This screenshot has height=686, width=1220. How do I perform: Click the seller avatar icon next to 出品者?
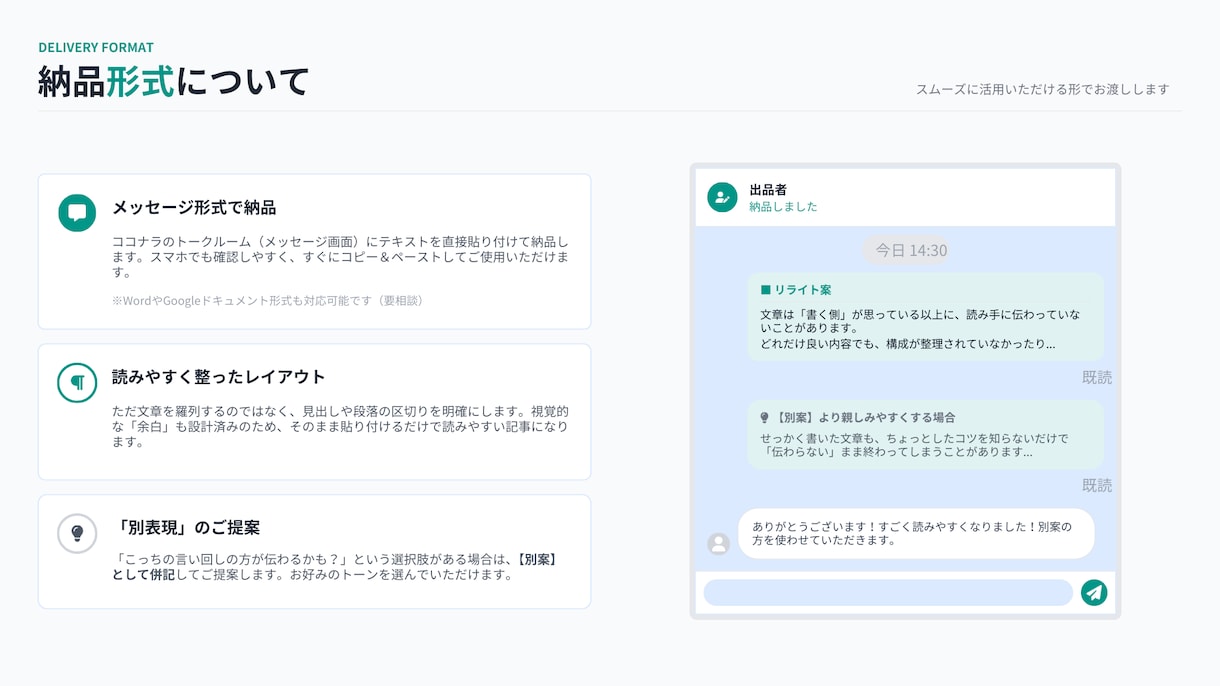[x=722, y=197]
